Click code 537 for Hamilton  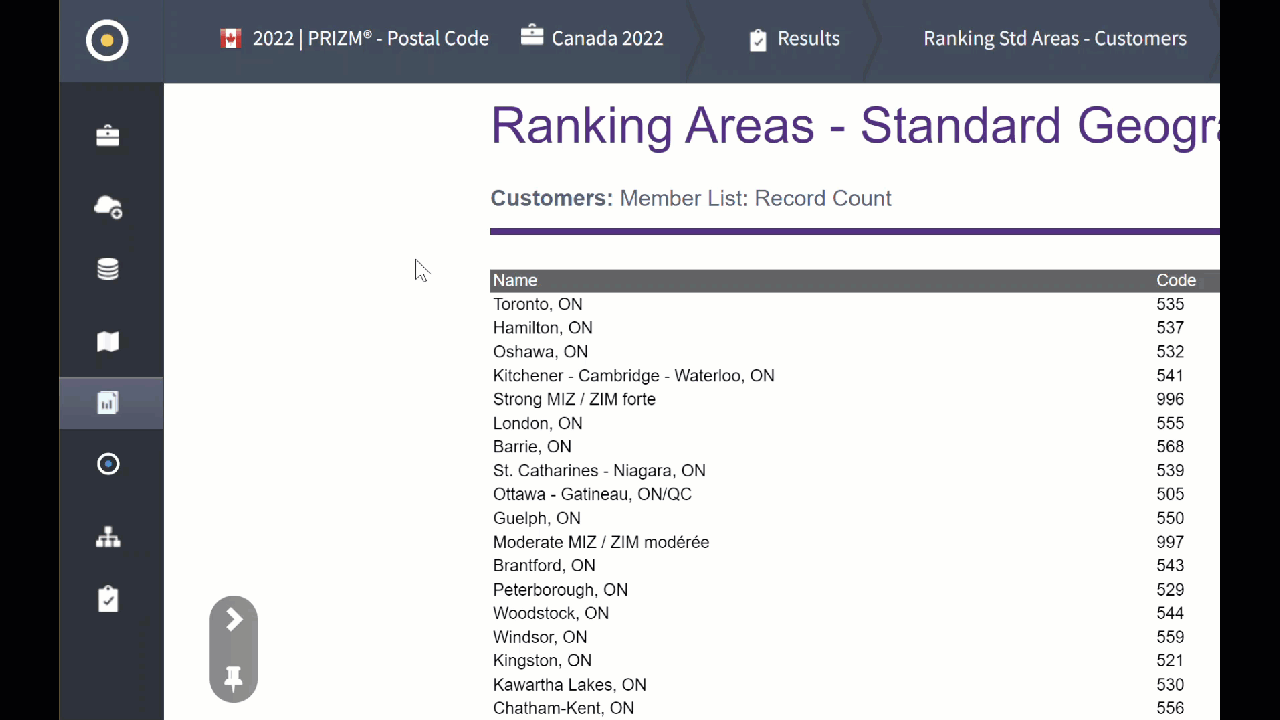[1170, 328]
